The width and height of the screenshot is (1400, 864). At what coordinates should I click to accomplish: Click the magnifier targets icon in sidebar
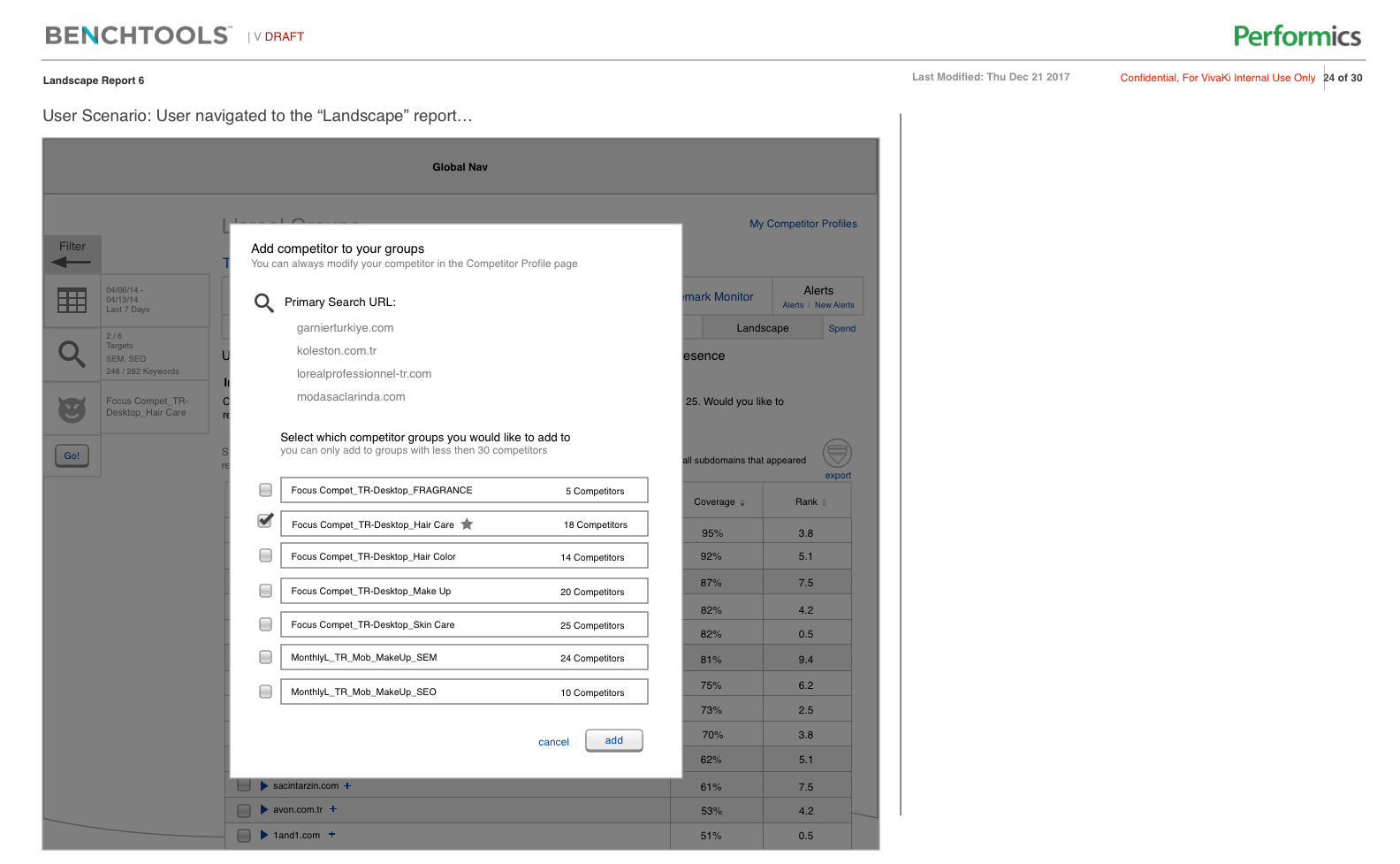pyautogui.click(x=72, y=355)
